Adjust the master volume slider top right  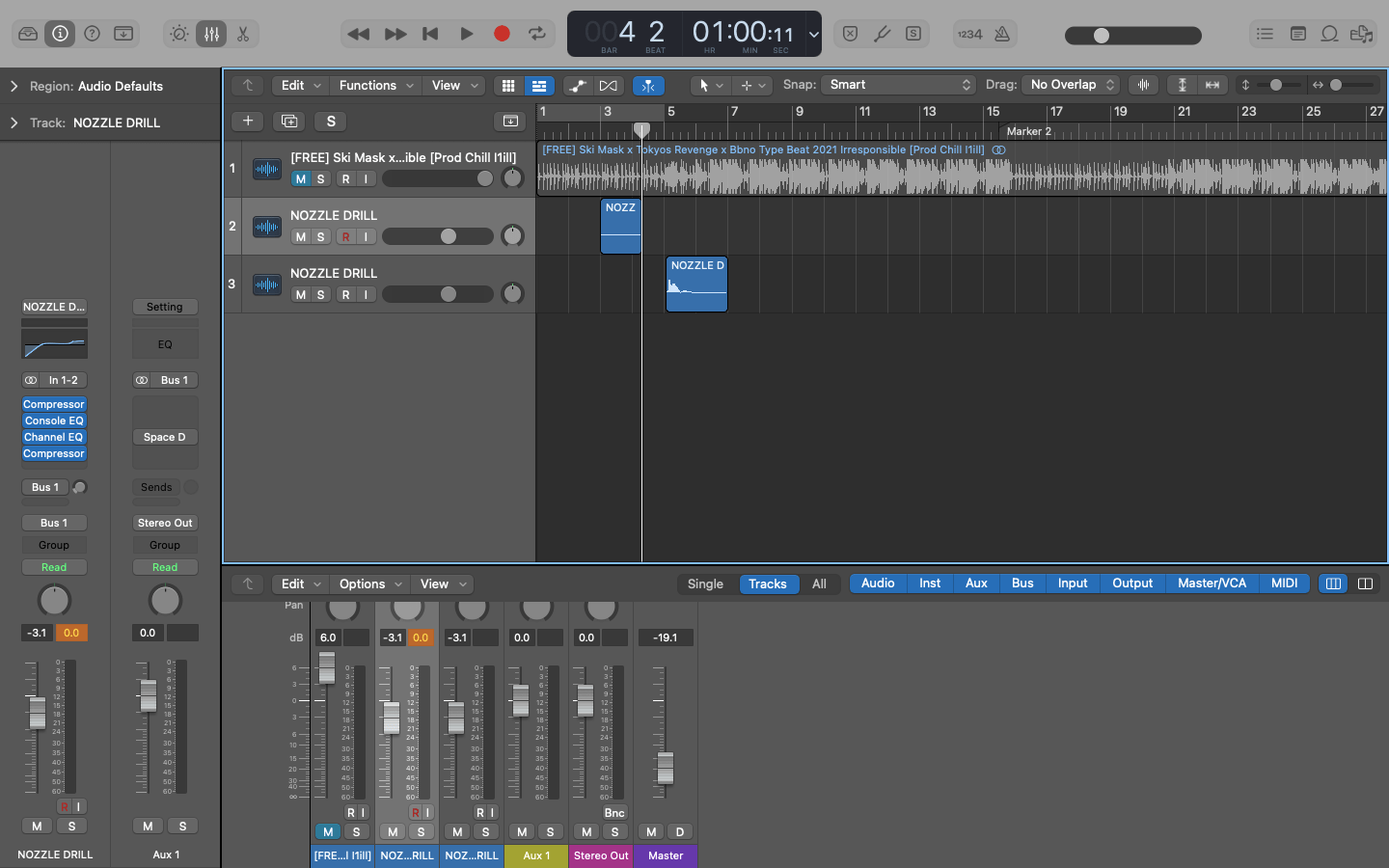(1102, 35)
